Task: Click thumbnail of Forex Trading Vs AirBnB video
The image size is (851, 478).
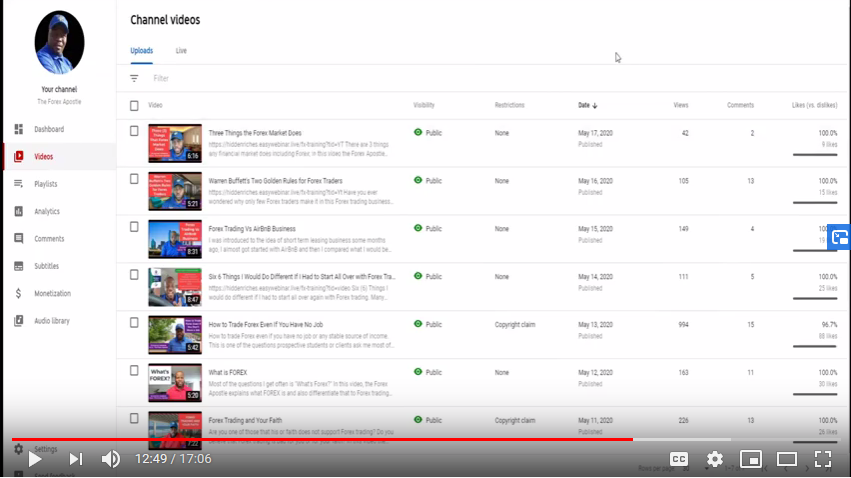Action: click(175, 239)
